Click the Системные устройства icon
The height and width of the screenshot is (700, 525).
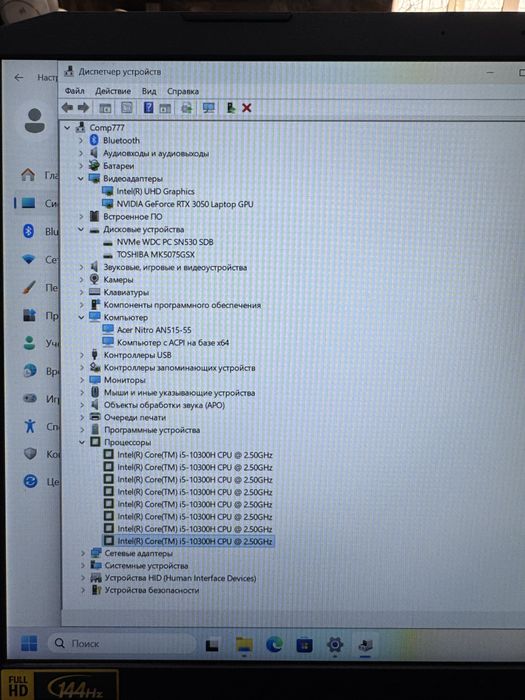[96, 565]
